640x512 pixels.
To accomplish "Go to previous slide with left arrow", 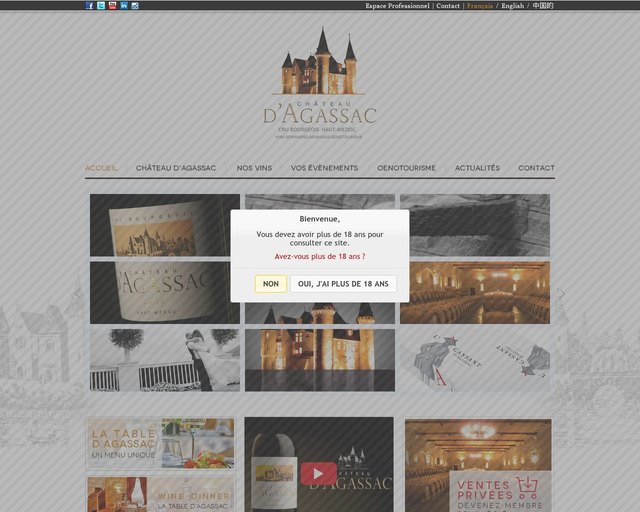I will pos(78,293).
